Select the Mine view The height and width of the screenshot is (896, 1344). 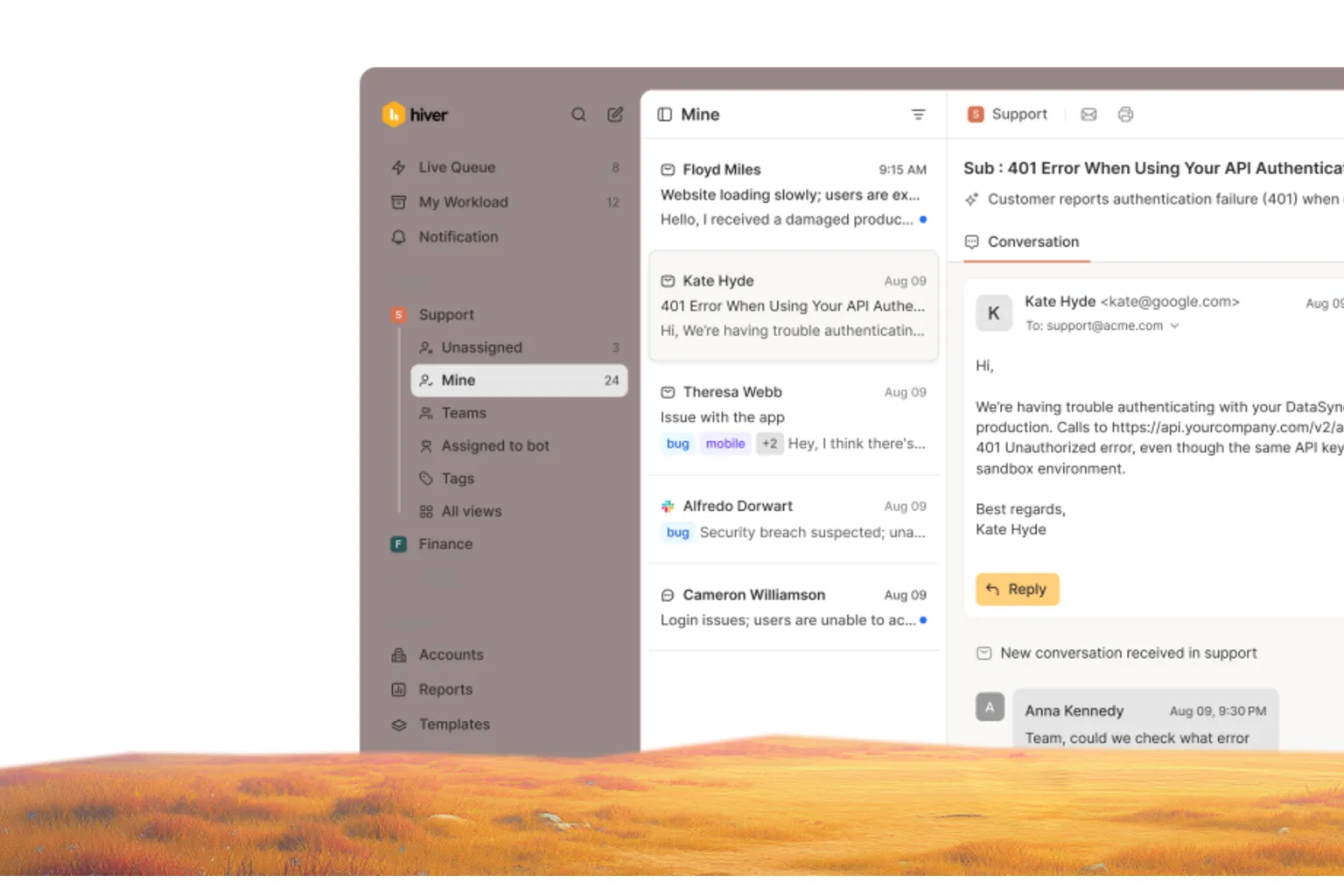(x=519, y=381)
